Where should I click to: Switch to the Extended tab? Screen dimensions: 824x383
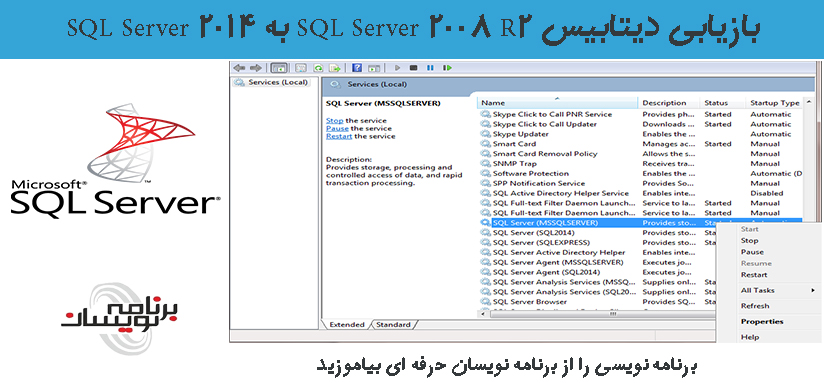click(346, 325)
